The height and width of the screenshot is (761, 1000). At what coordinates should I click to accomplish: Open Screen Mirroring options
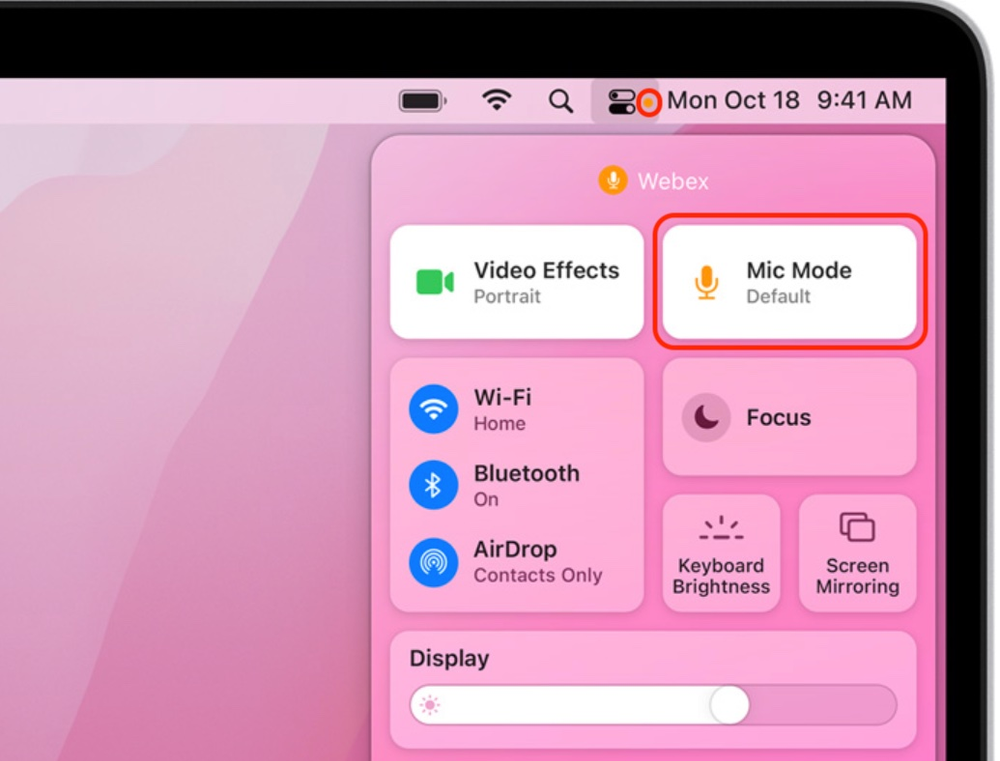tap(858, 554)
